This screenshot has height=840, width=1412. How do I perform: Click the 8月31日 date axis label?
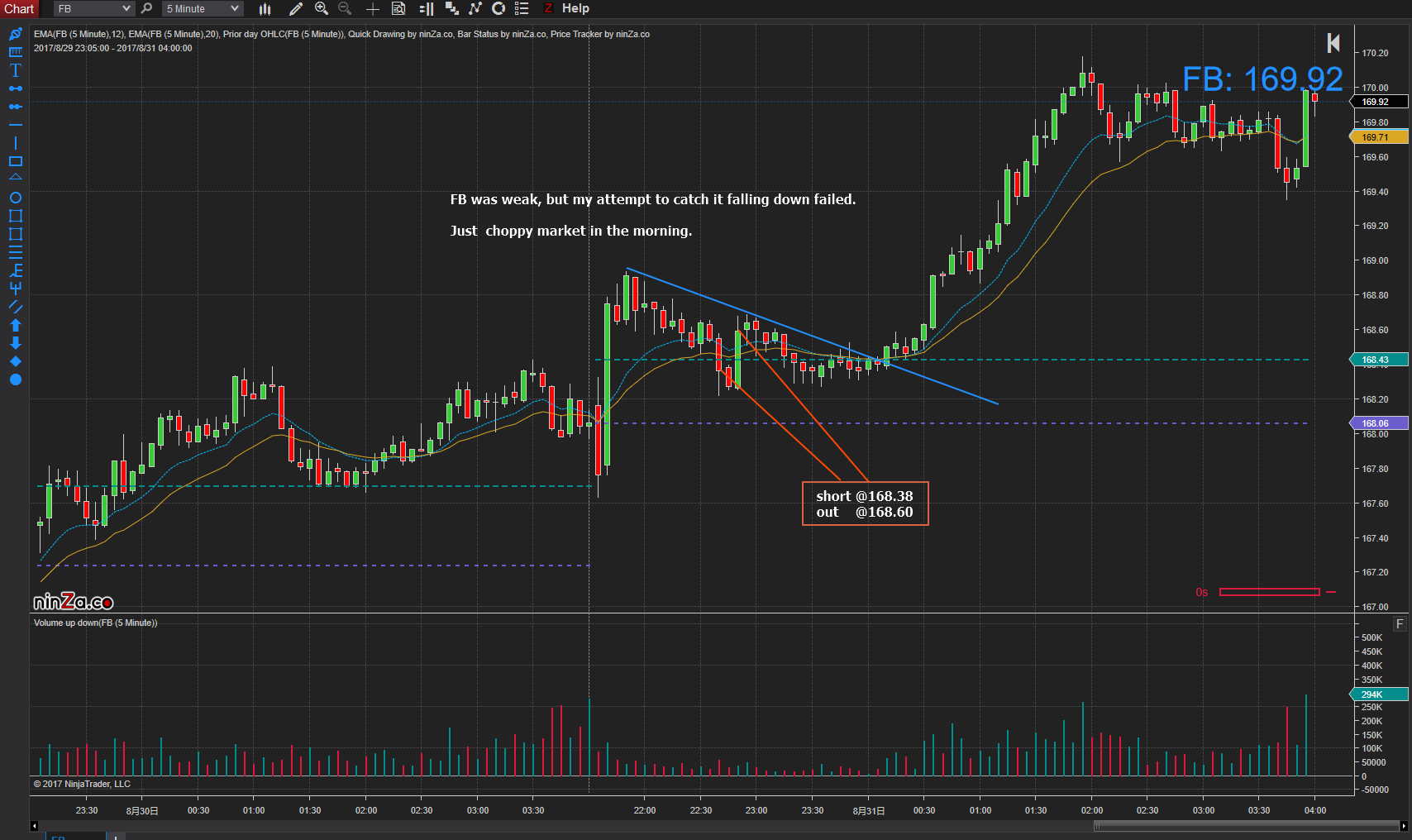click(869, 810)
